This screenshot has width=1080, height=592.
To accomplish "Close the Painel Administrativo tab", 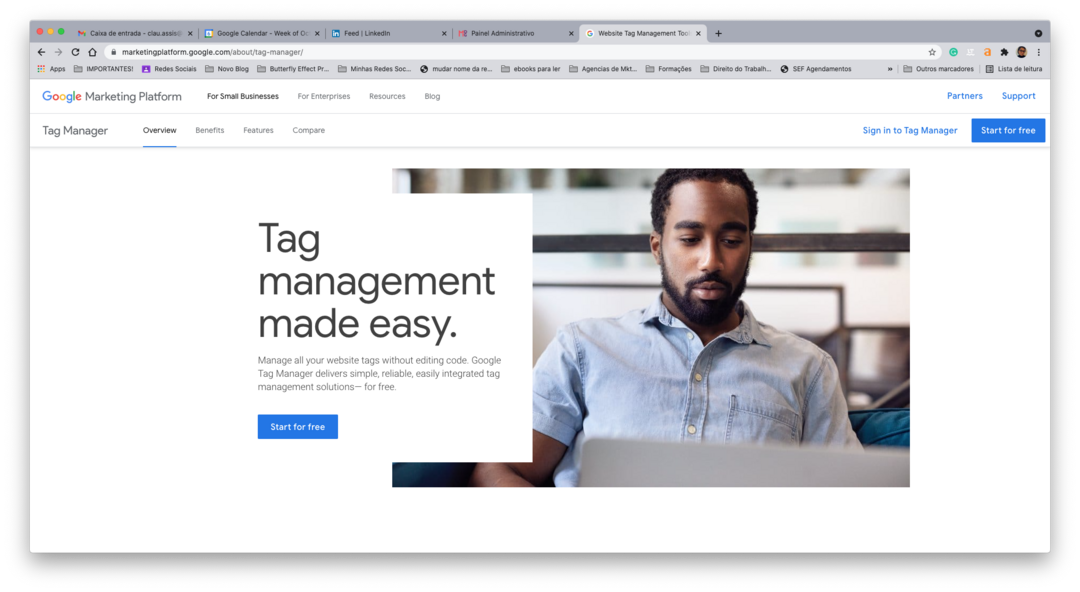I will click(x=571, y=33).
